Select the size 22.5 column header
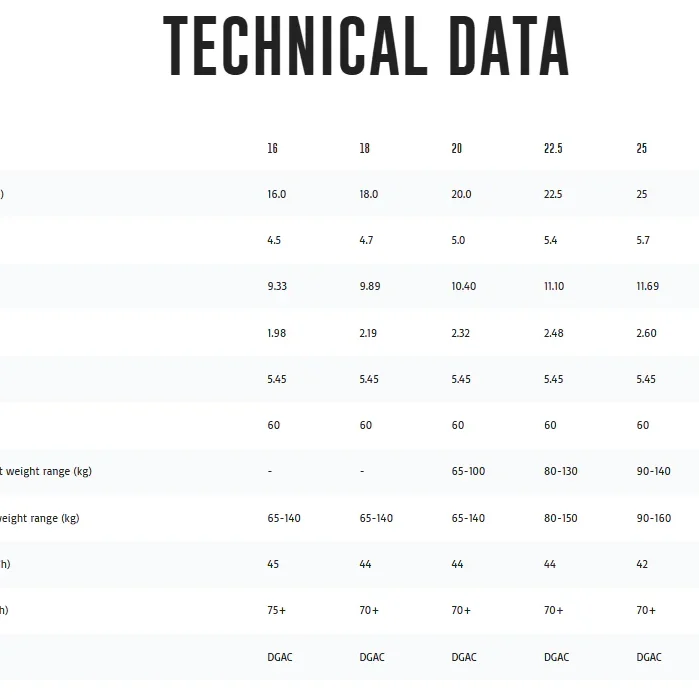This screenshot has width=699, height=699. click(x=553, y=148)
